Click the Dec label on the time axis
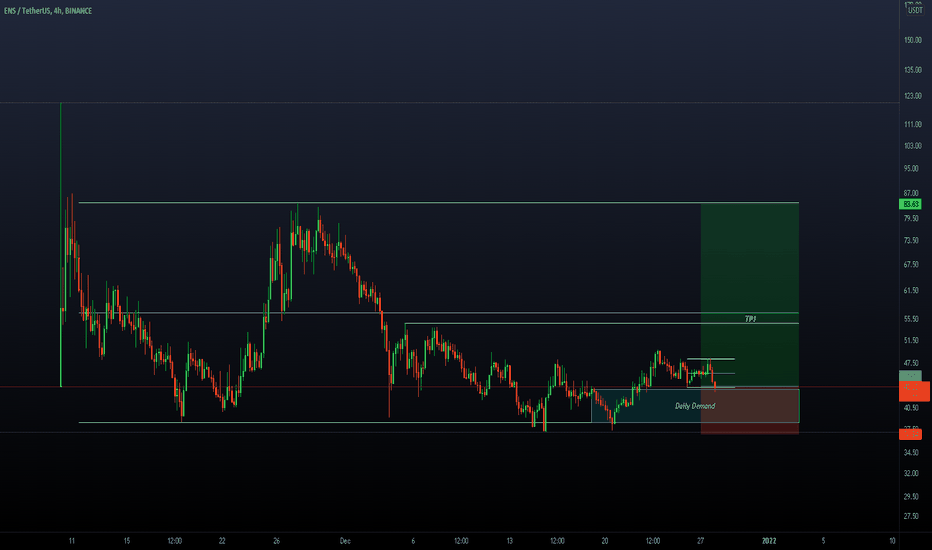 pyautogui.click(x=345, y=541)
